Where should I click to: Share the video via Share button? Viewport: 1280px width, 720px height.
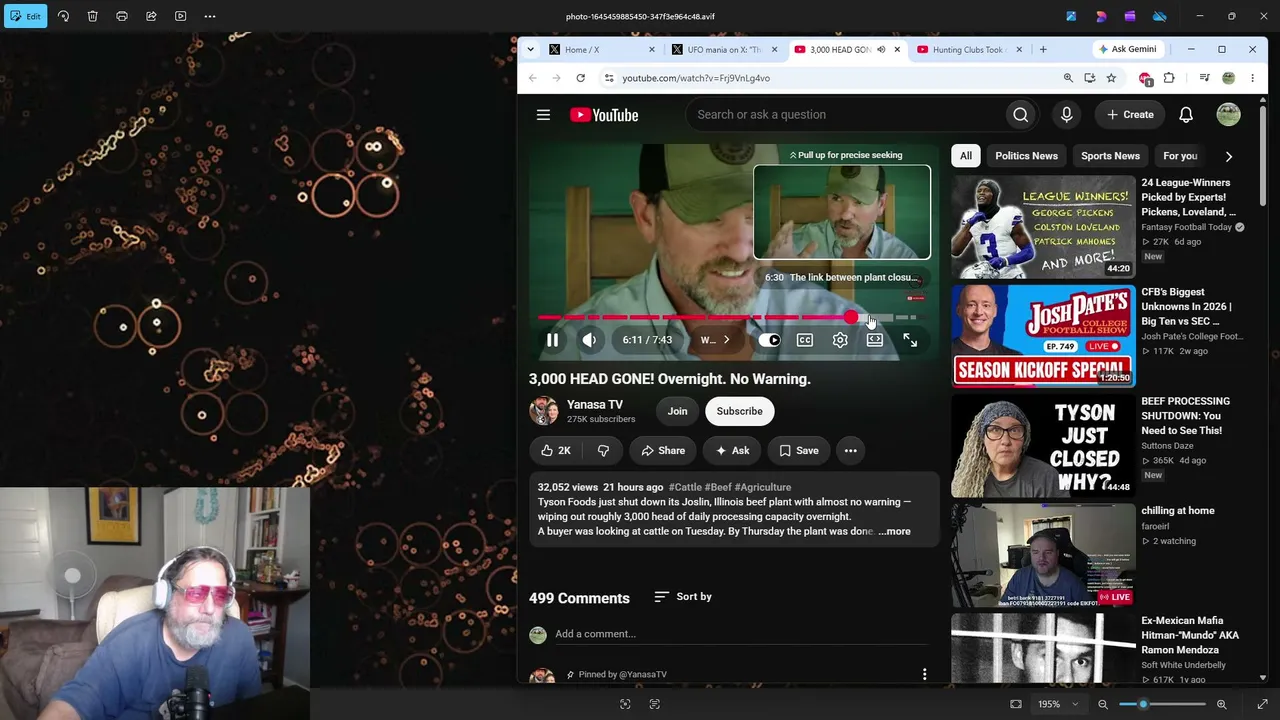[x=663, y=451]
